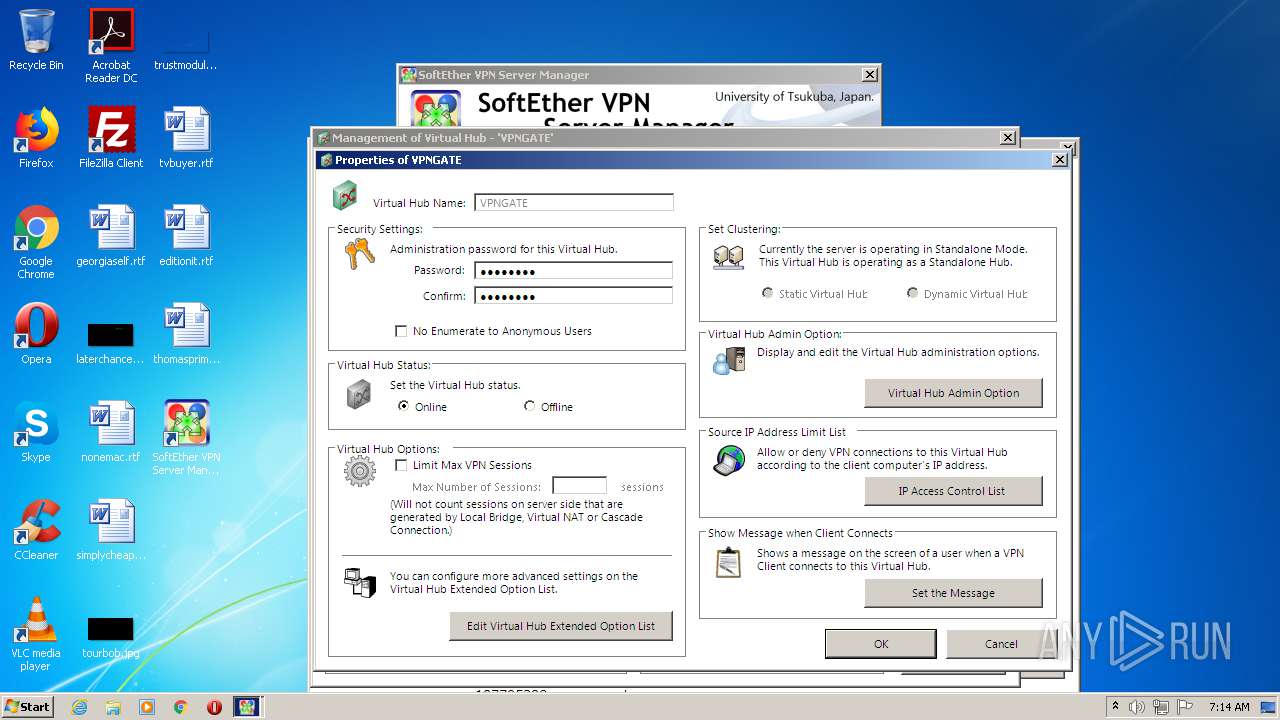Click the gear icon in Virtual Hub Options

[360, 471]
